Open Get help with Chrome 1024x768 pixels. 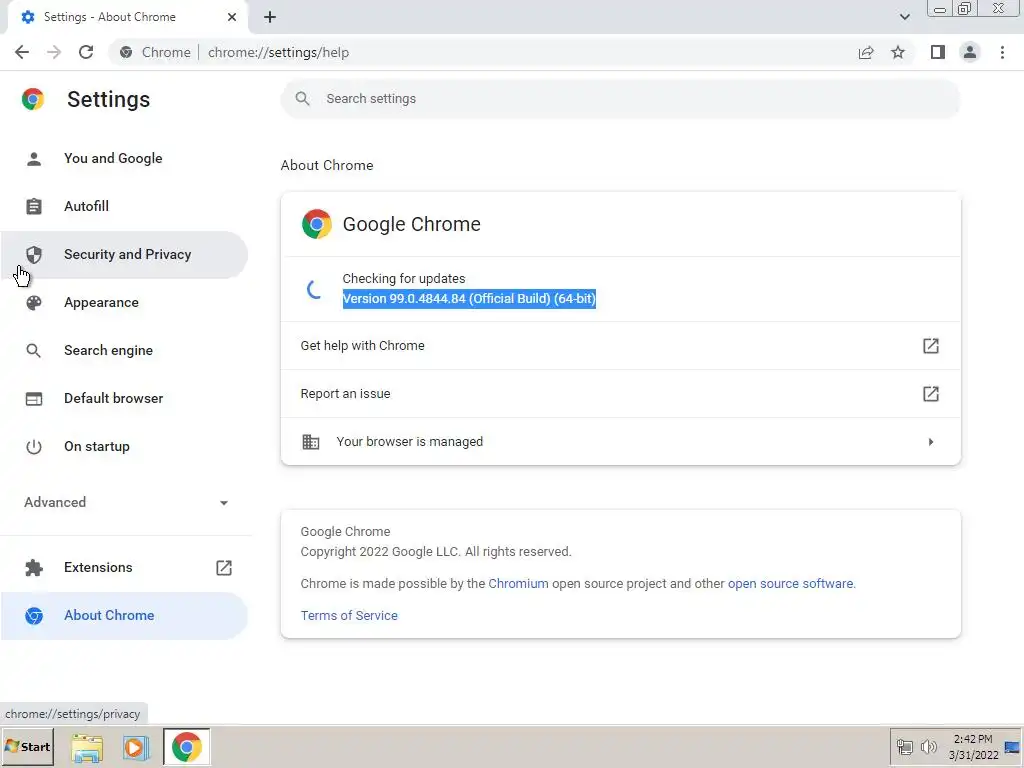point(620,345)
